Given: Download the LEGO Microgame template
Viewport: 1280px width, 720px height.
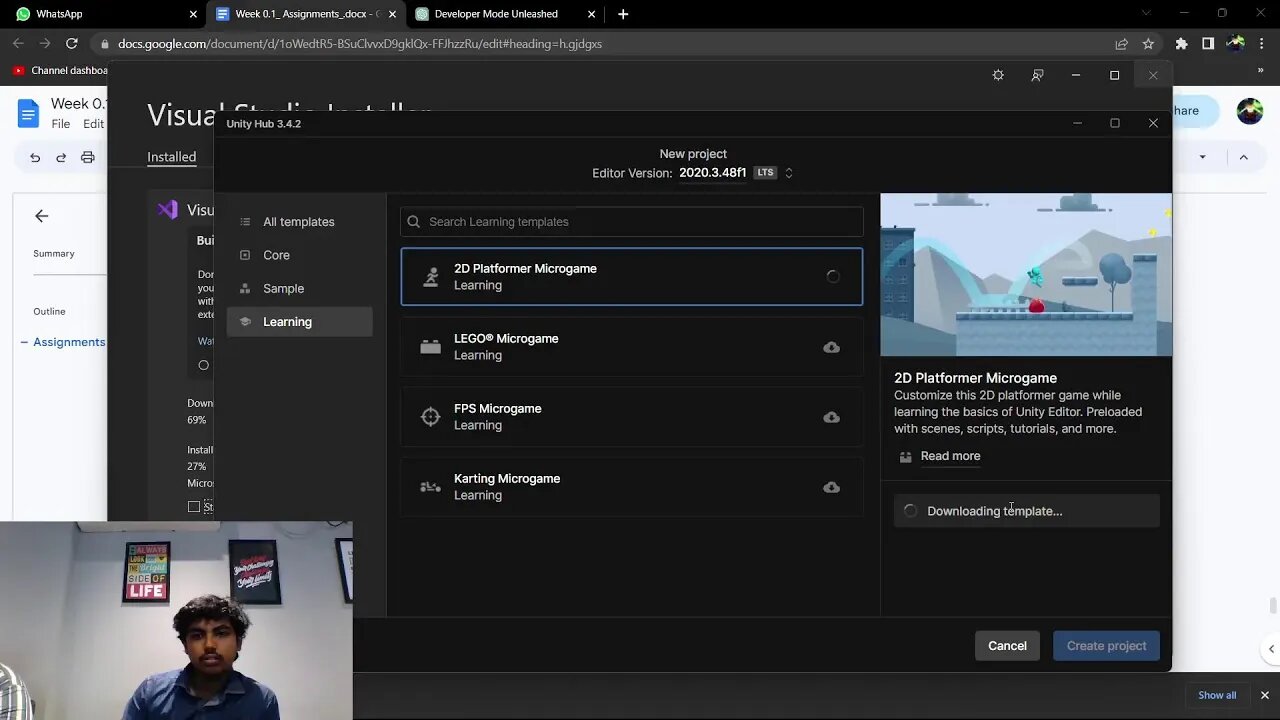Looking at the screenshot, I should (x=831, y=347).
